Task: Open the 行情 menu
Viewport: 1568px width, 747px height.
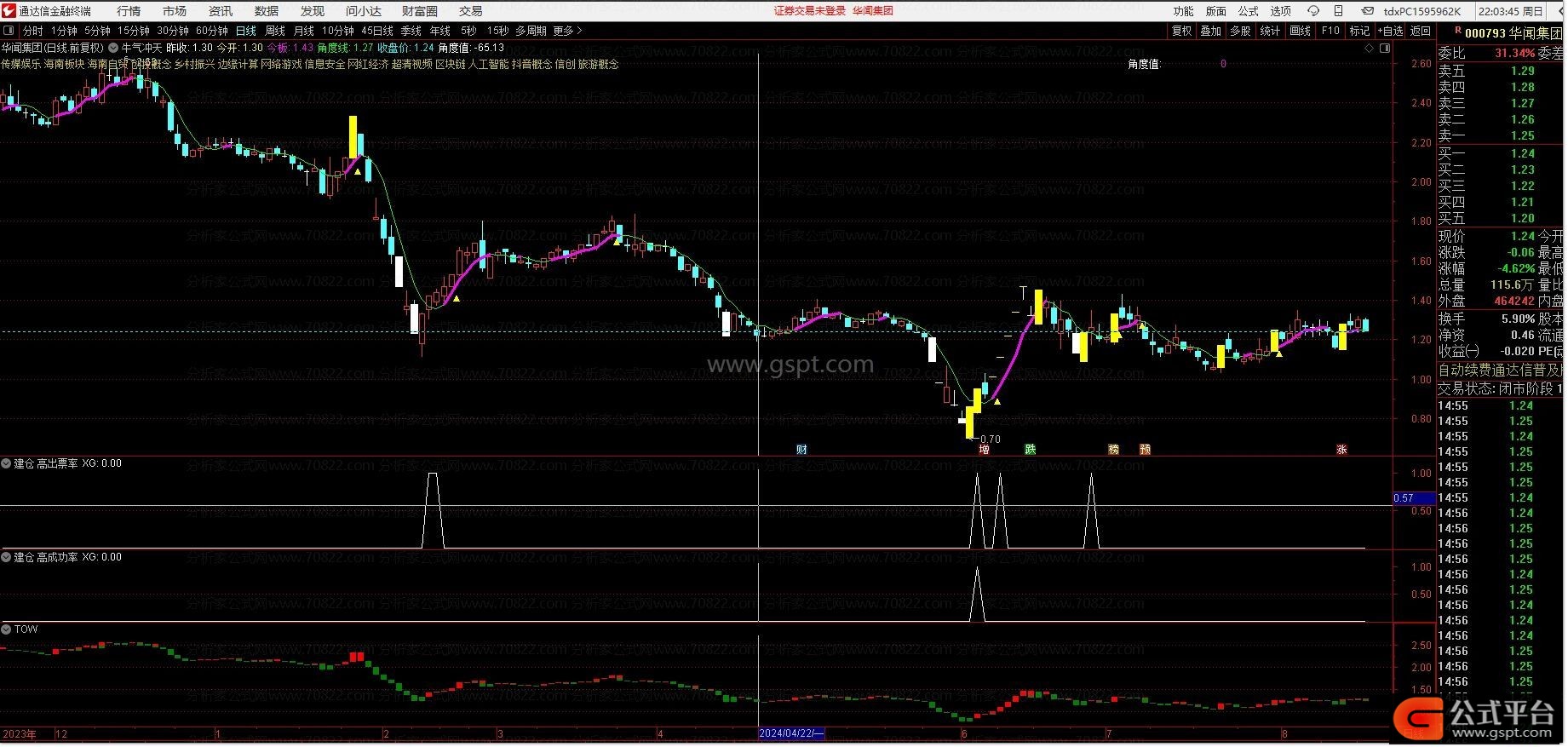Action: 129,11
